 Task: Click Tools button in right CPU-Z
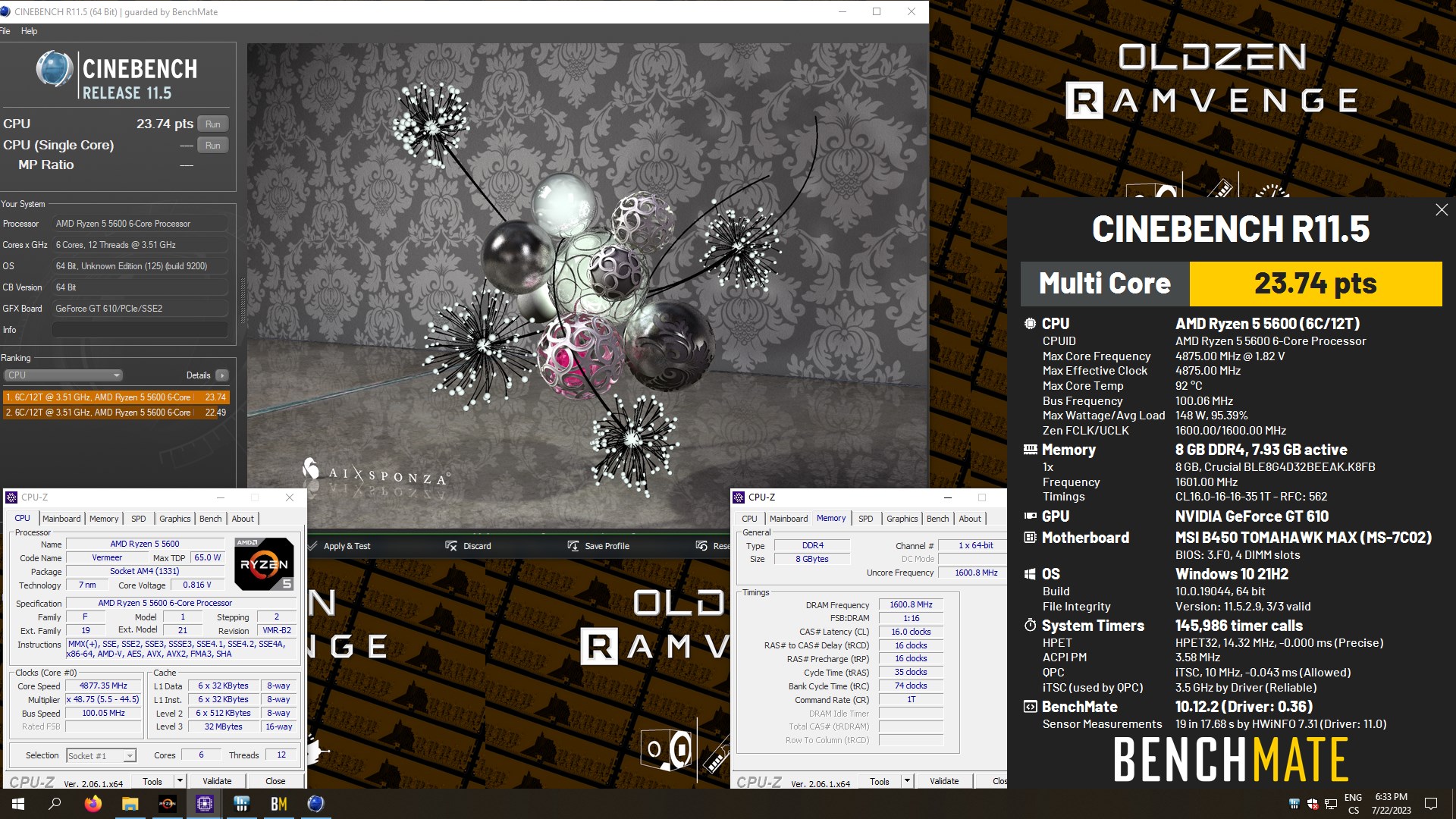pos(880,781)
